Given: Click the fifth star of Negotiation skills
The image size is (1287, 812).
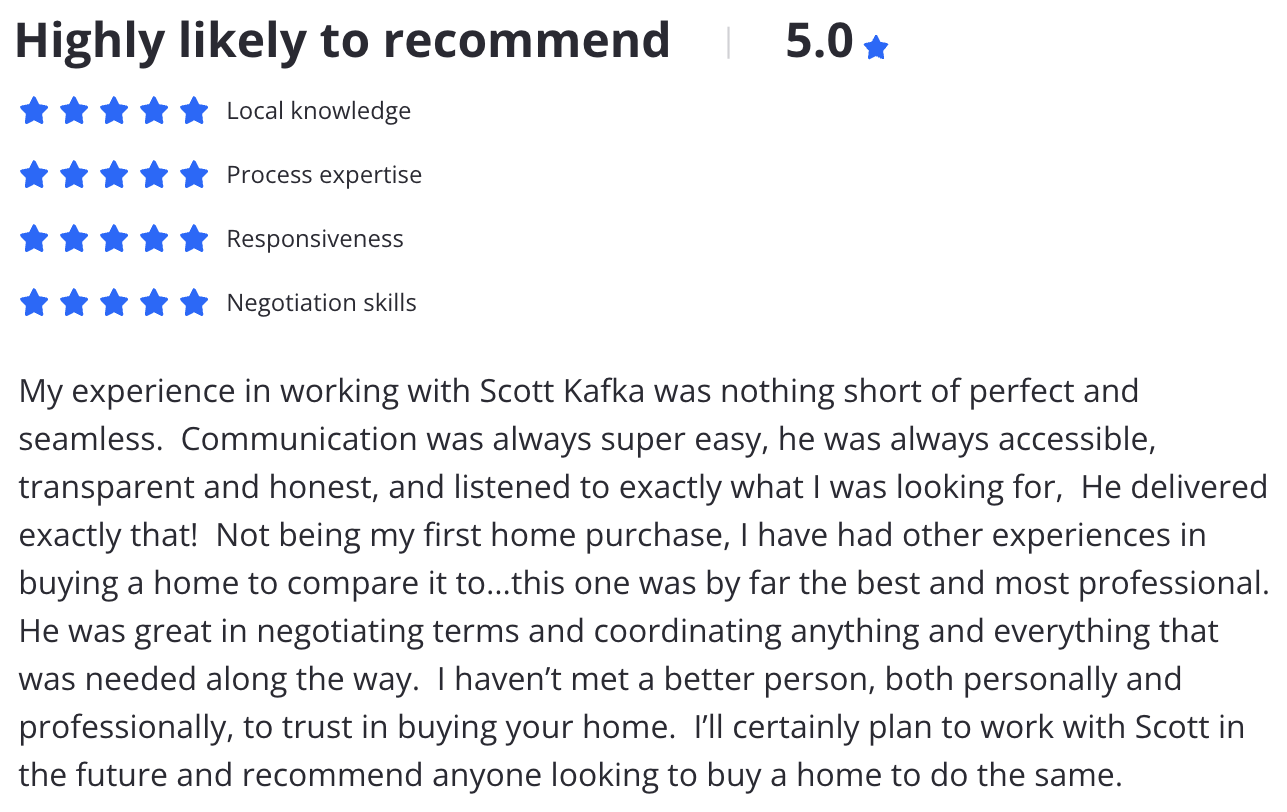Looking at the screenshot, I should pos(194,302).
